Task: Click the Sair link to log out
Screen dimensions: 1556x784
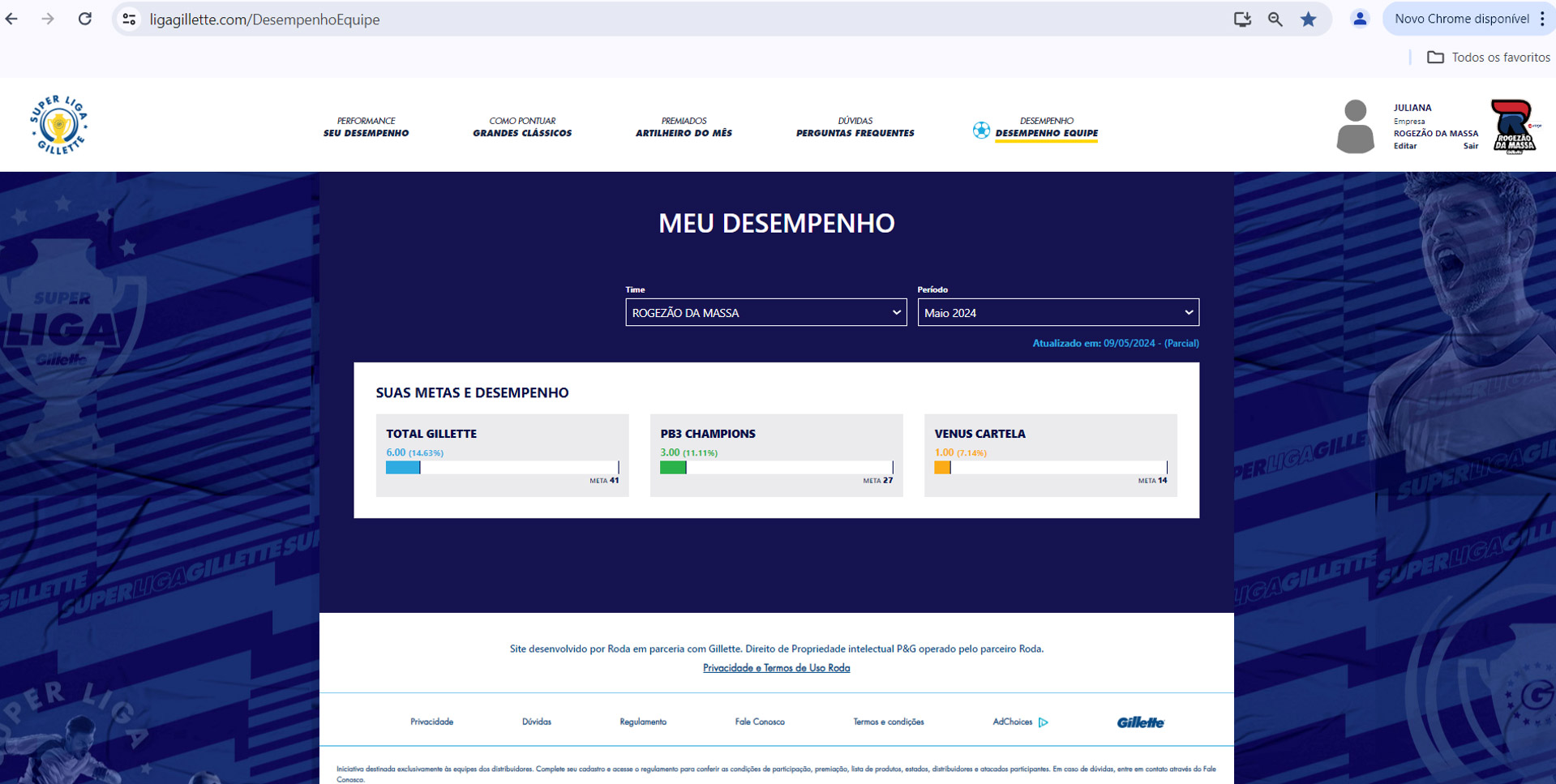Action: pyautogui.click(x=1470, y=147)
